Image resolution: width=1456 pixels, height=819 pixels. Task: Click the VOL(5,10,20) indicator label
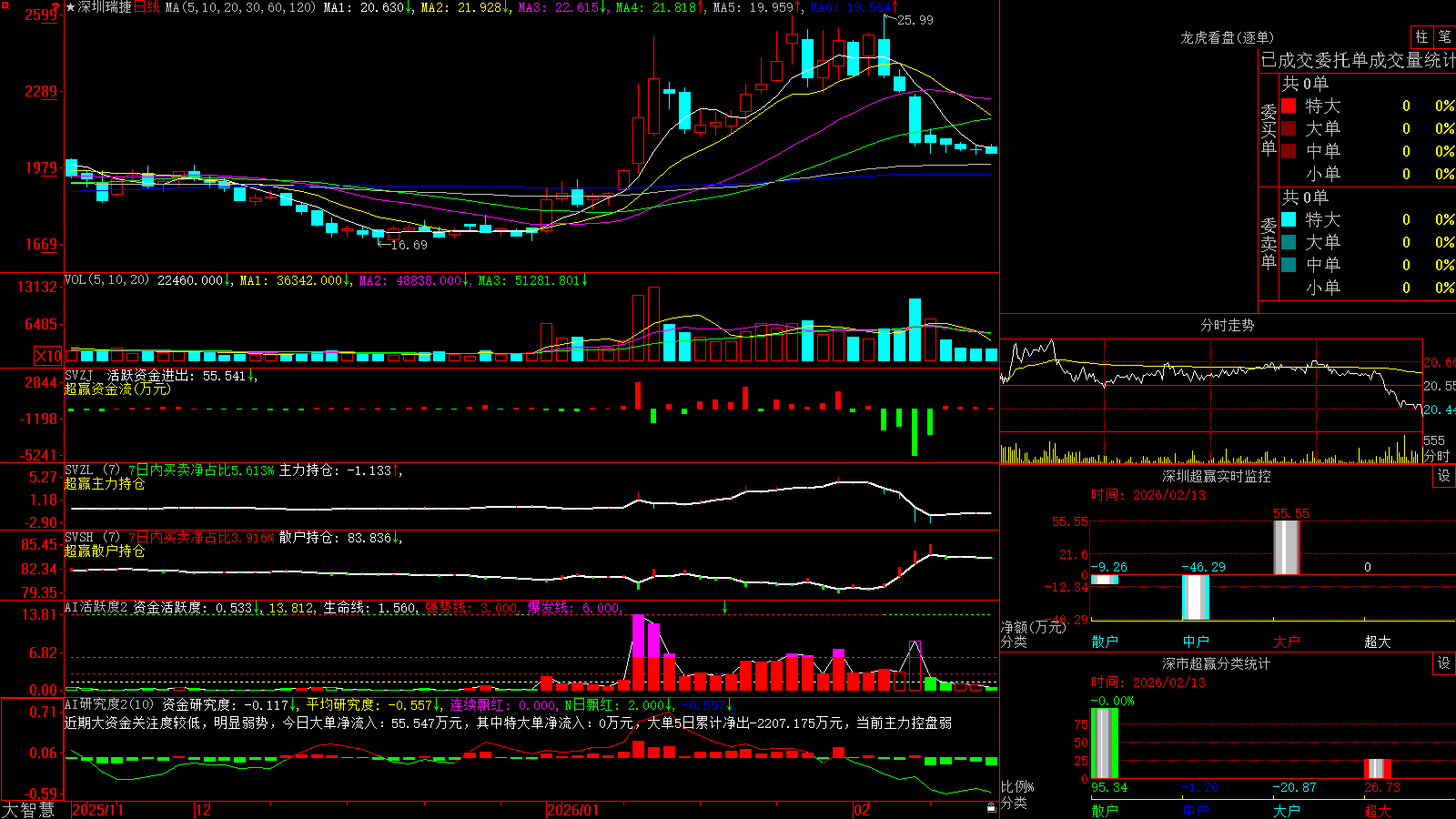(x=106, y=280)
